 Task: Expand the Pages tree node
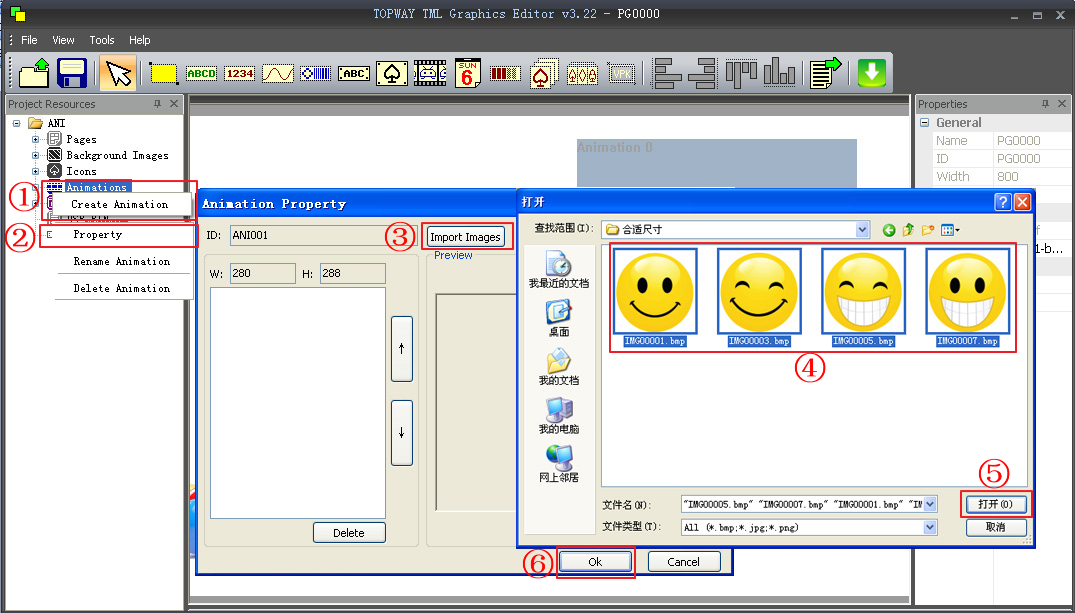pyautogui.click(x=36, y=139)
